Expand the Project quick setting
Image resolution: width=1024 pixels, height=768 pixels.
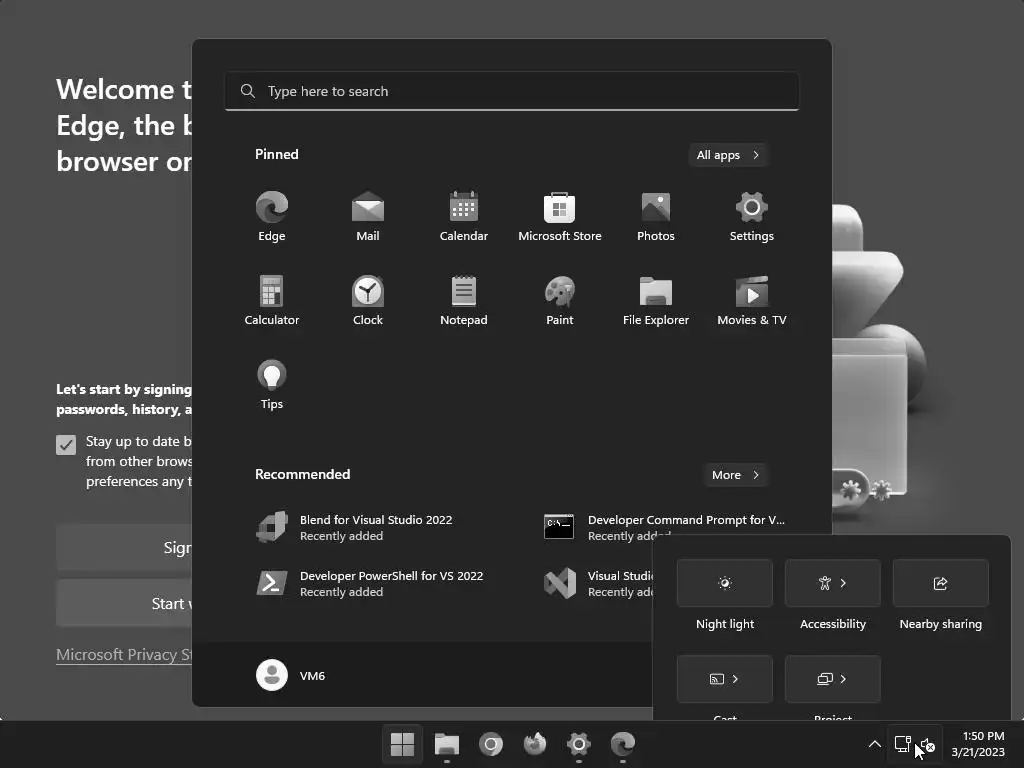[x=843, y=679]
